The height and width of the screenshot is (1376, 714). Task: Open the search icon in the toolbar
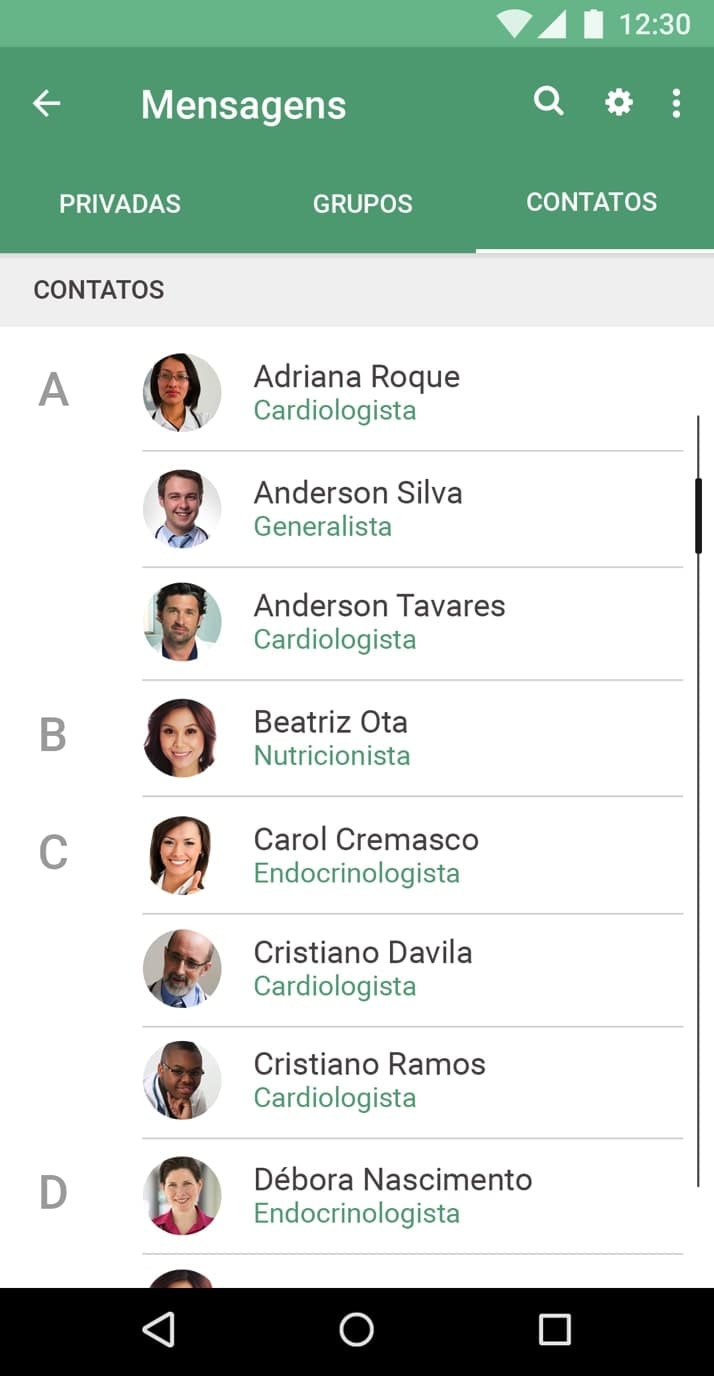pyautogui.click(x=548, y=102)
